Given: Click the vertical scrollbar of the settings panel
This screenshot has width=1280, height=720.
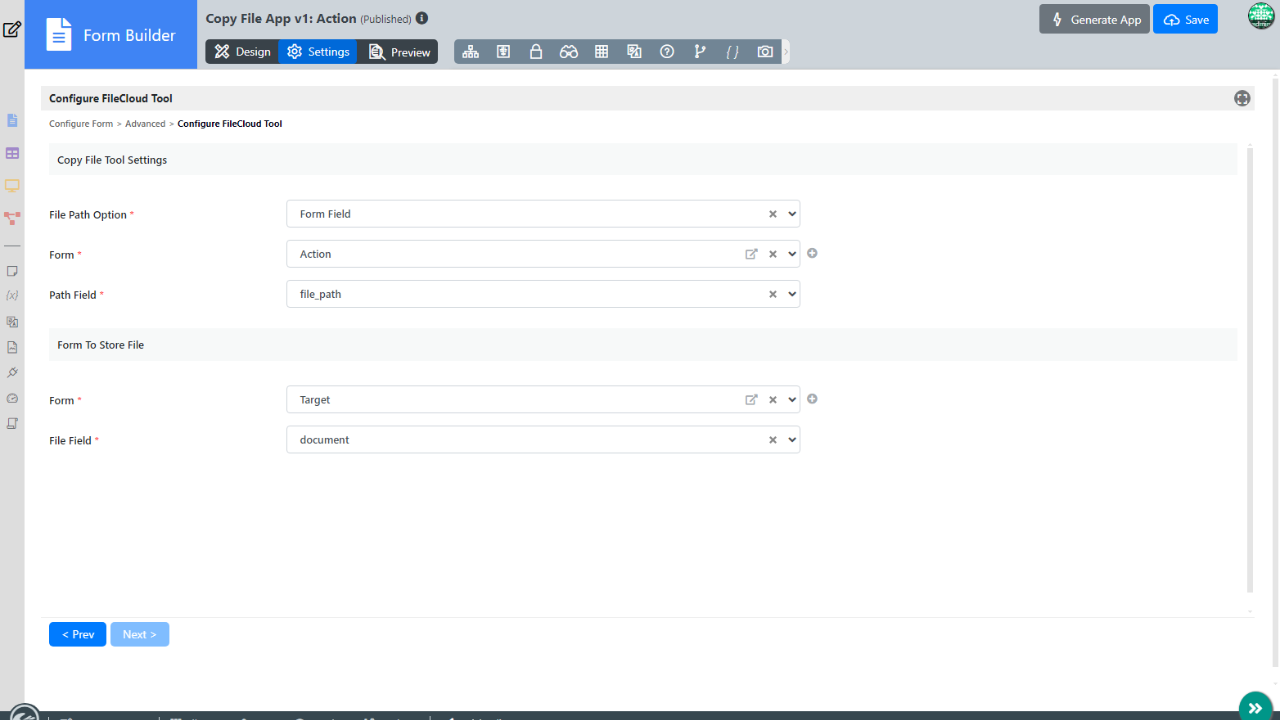Looking at the screenshot, I should click(1250, 368).
